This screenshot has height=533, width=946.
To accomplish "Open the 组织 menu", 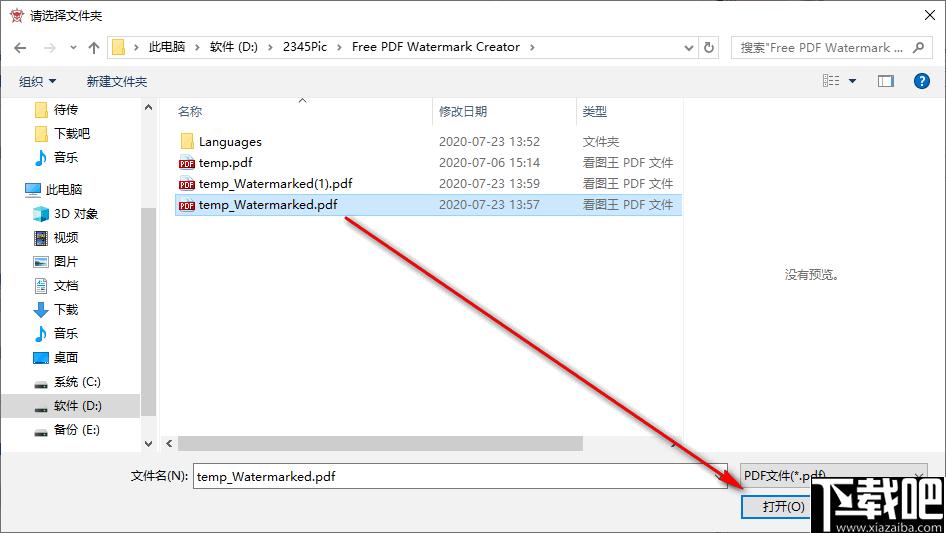I will pos(37,81).
